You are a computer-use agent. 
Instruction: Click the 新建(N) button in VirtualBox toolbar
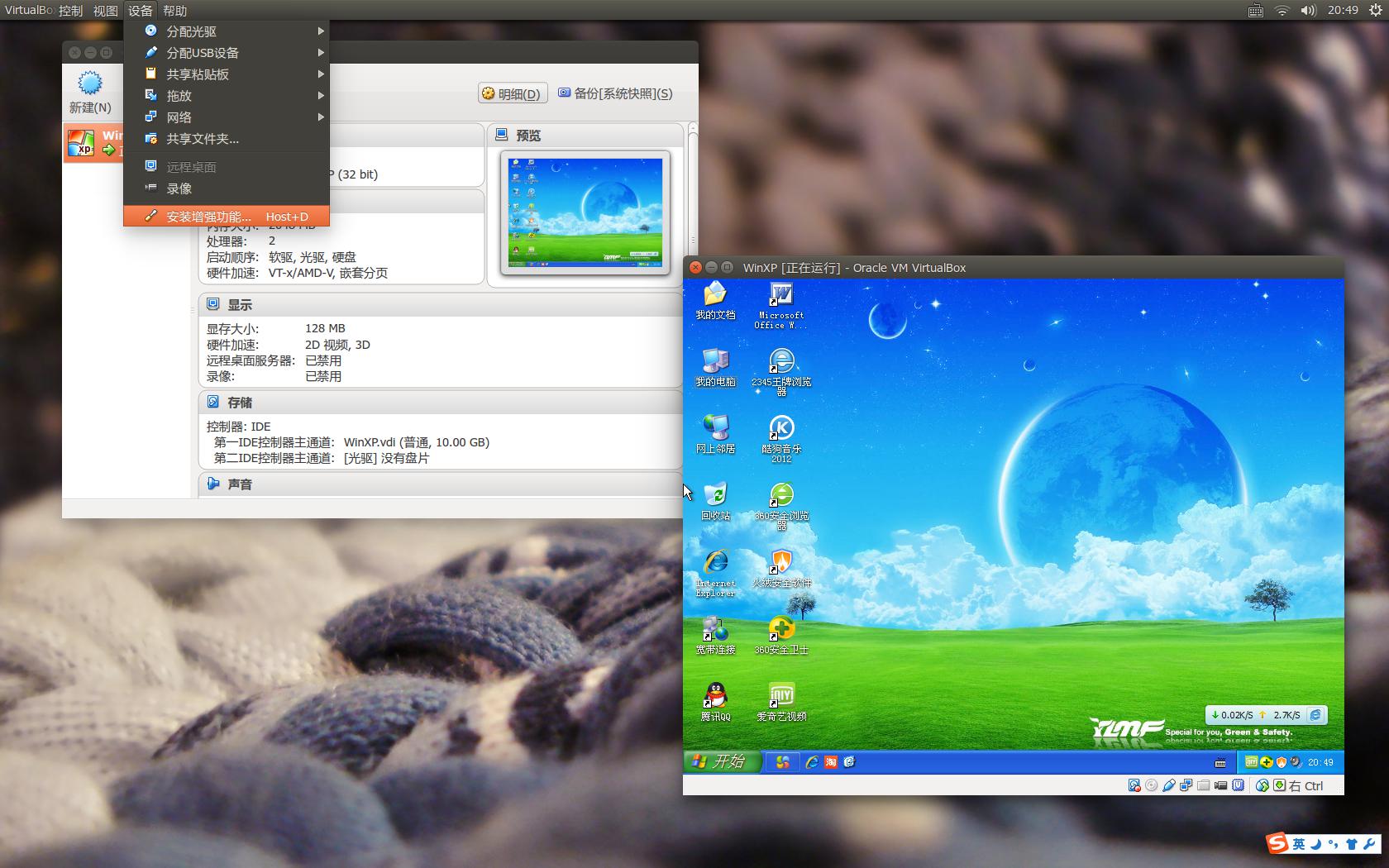click(x=89, y=91)
